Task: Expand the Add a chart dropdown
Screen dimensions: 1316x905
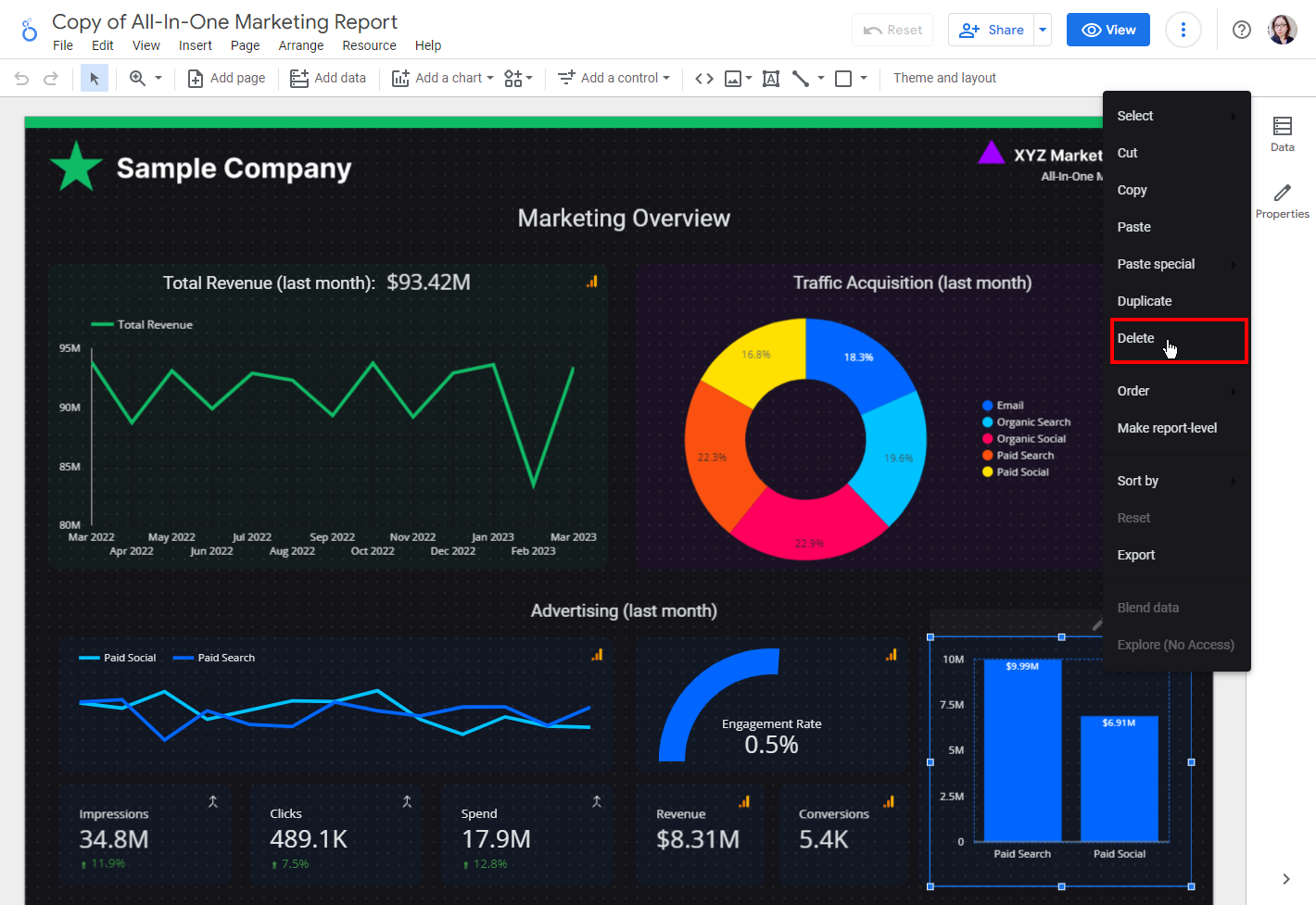Action: 442,79
